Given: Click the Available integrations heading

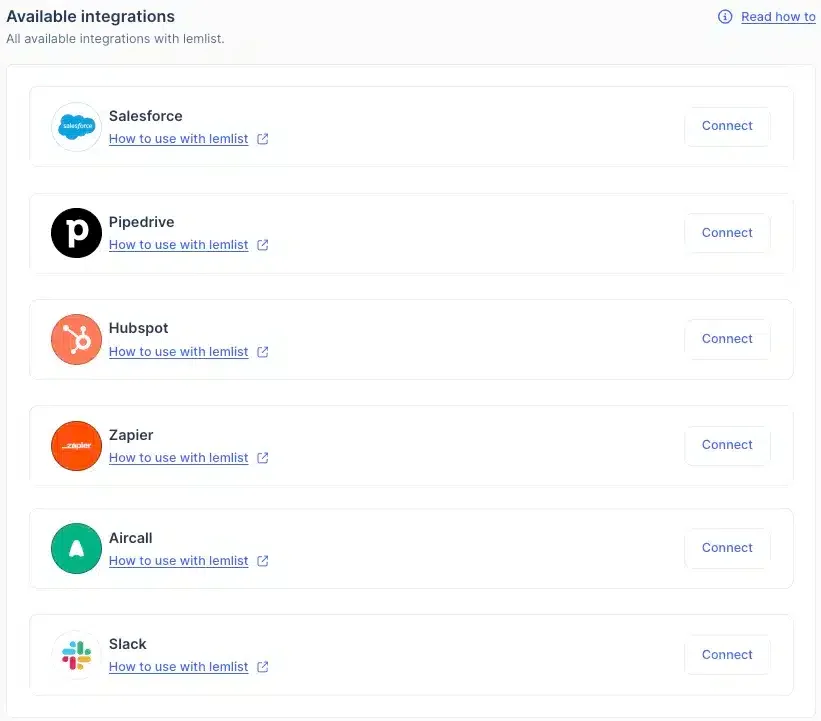Looking at the screenshot, I should 91,17.
